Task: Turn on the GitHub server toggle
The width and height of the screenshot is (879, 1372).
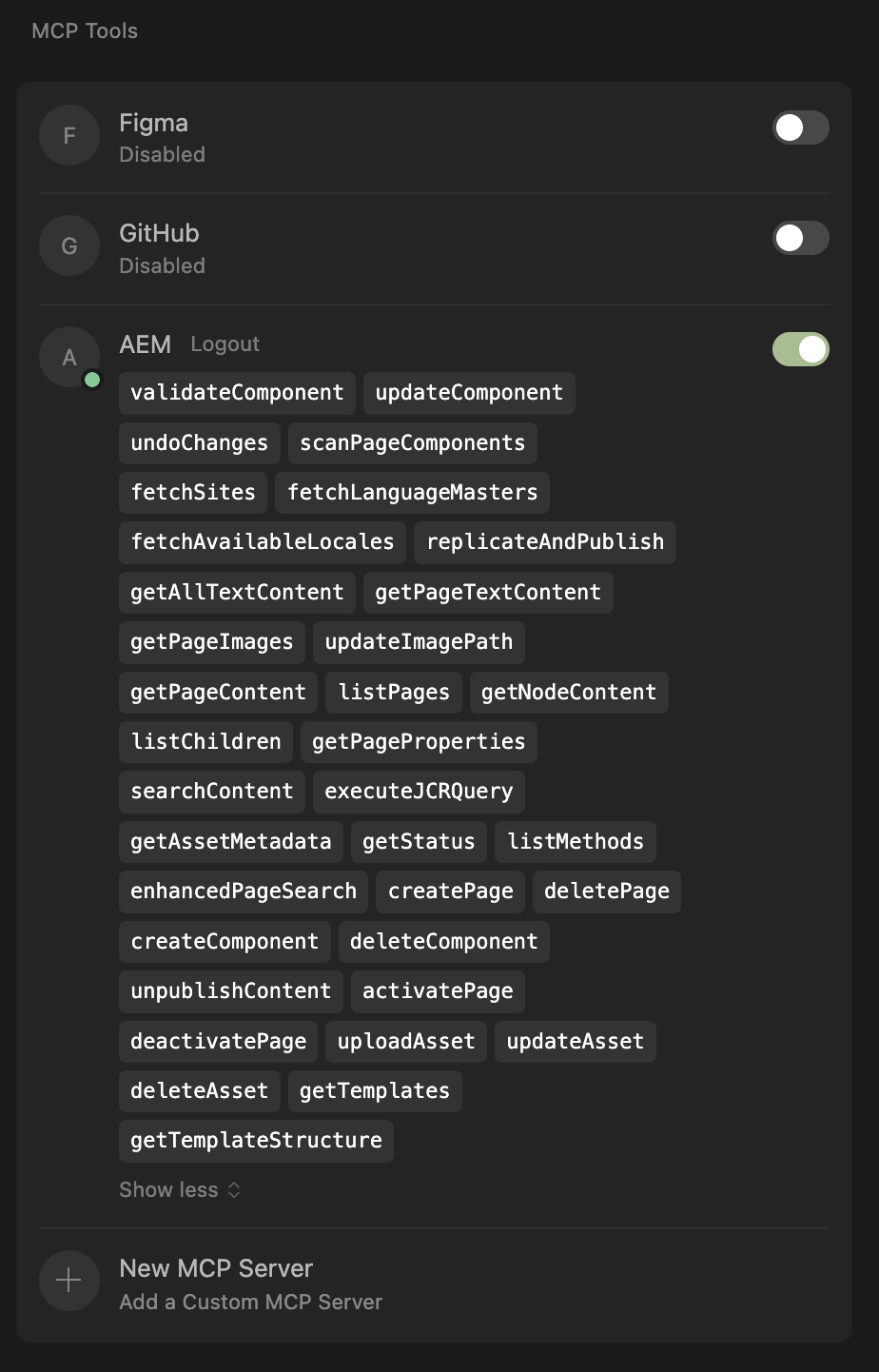Action: 800,238
